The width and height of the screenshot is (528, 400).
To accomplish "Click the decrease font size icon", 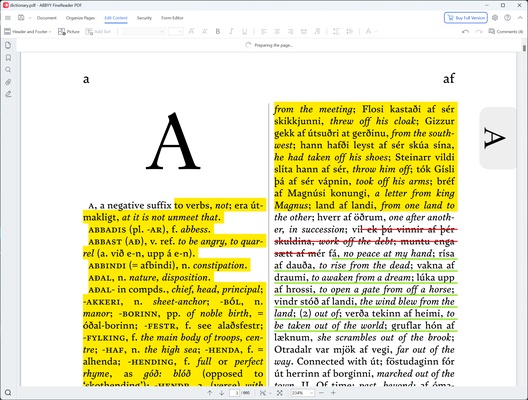I will tap(204, 32).
